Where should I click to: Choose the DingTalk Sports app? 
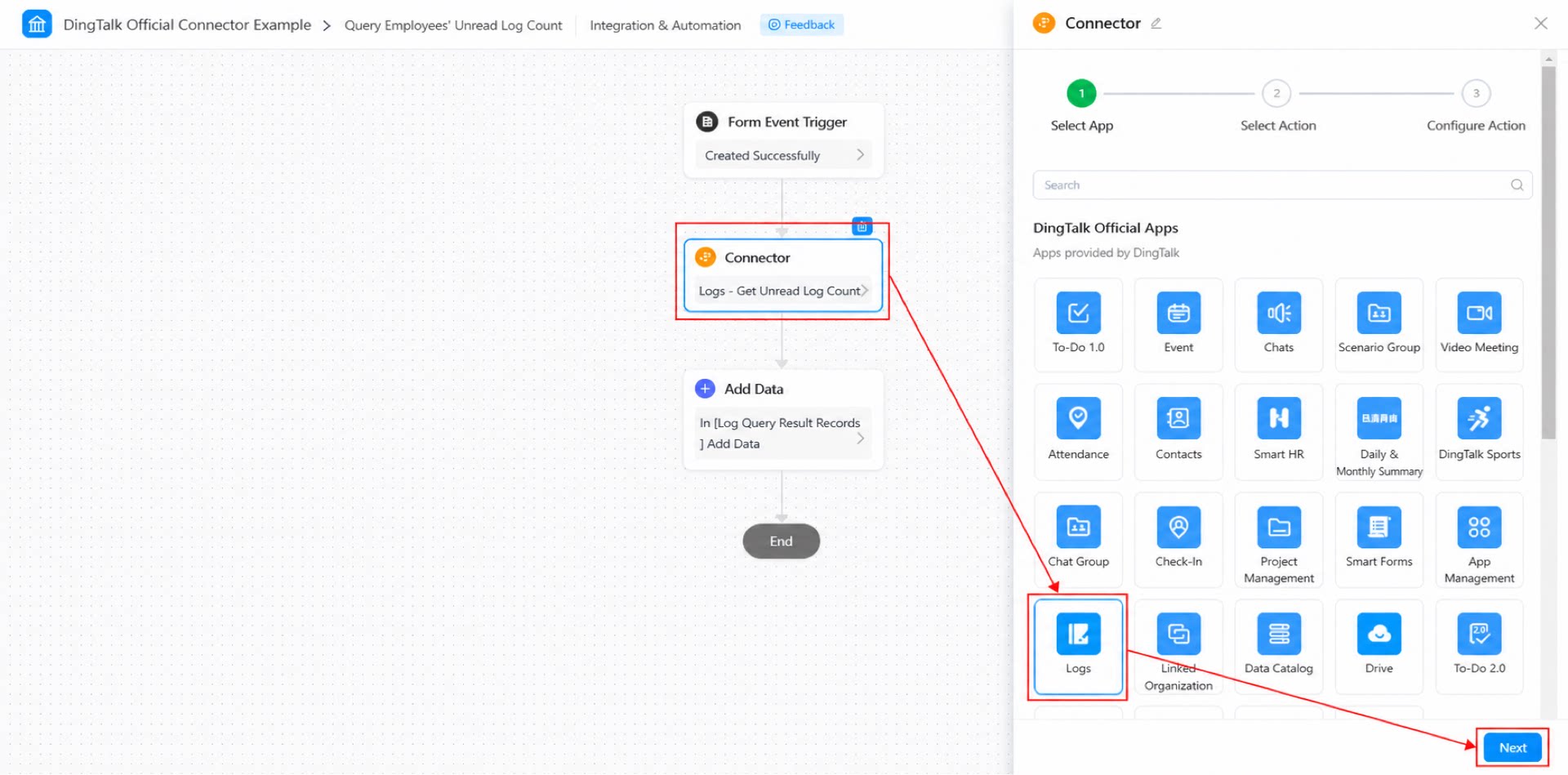tap(1479, 431)
